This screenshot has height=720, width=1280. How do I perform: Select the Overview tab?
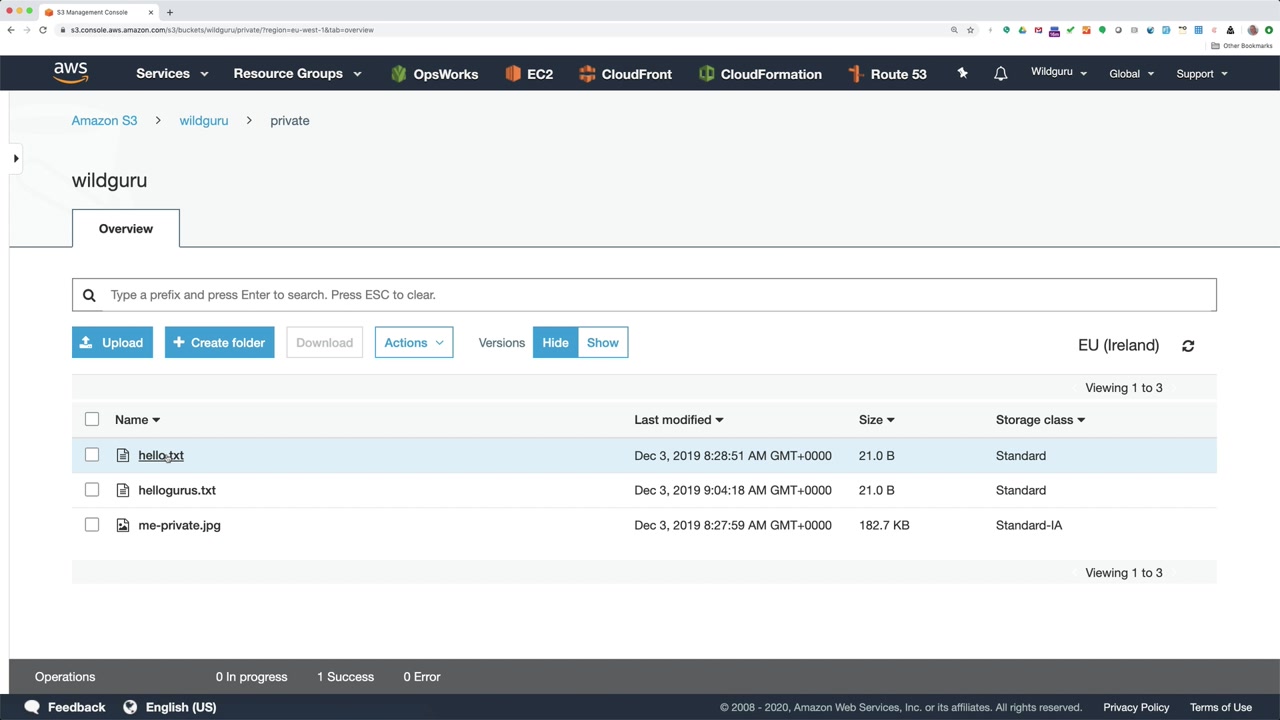(x=126, y=229)
